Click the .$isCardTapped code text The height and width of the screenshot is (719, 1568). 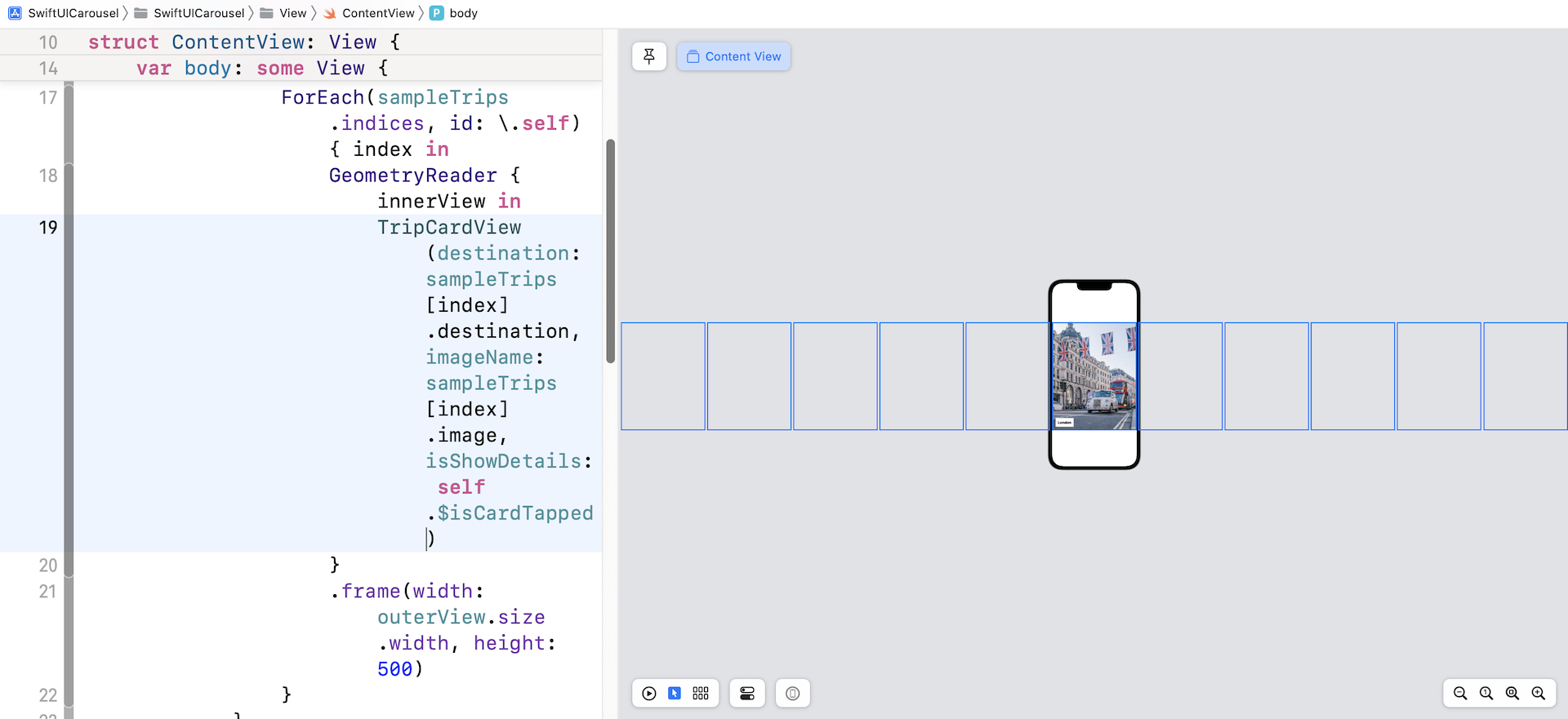pyautogui.click(x=510, y=513)
